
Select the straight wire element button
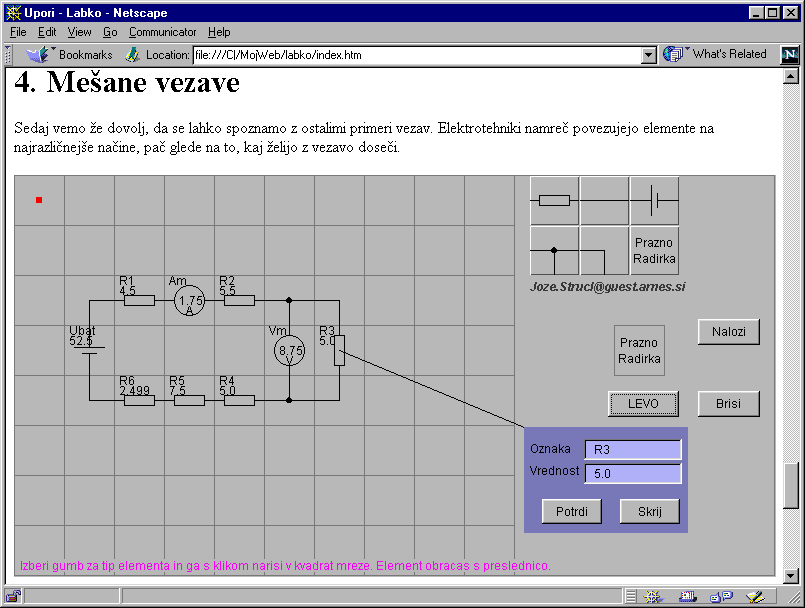[604, 200]
